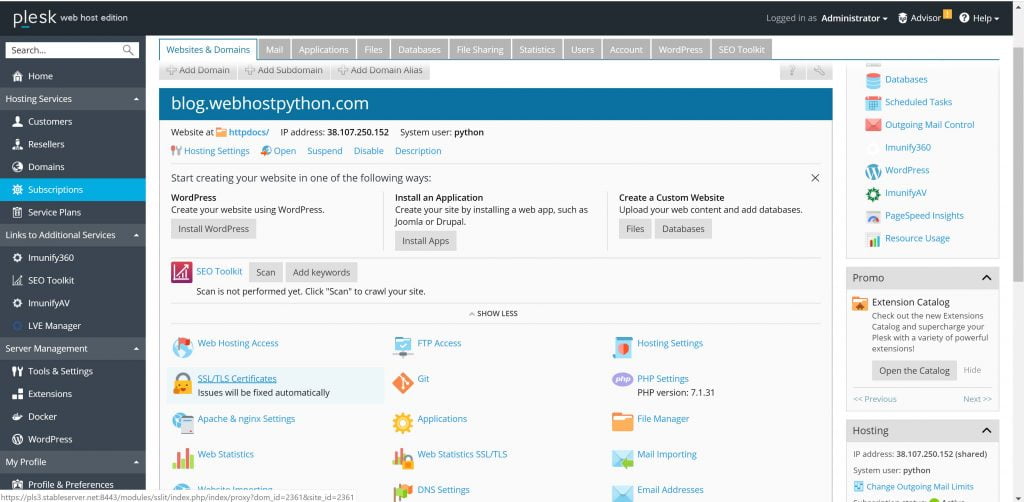1024x502 pixels.
Task: Open the Hosting Settings shield icon
Action: [x=622, y=347]
